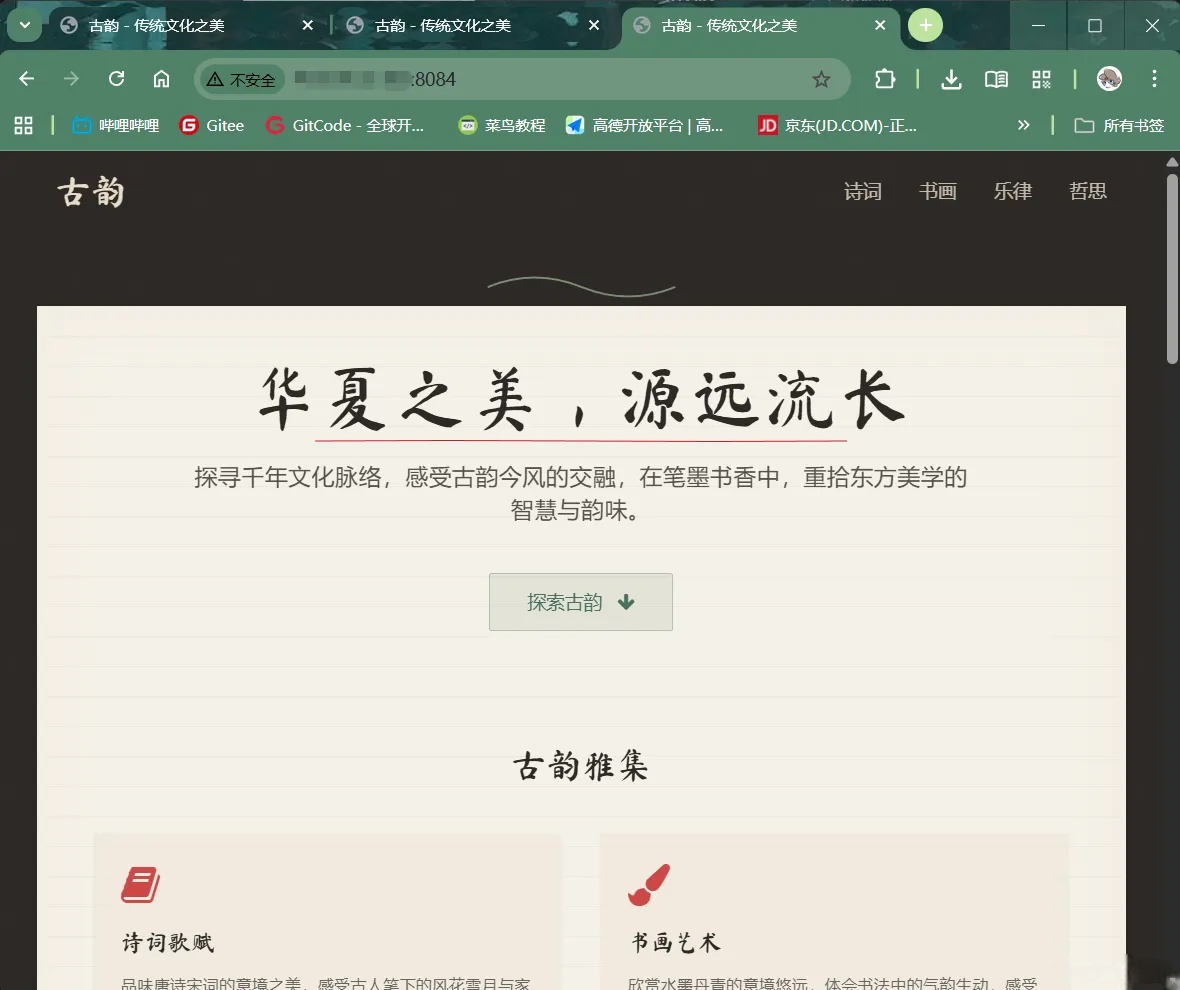
Task: Open the QR code sharing icon
Action: 1042,78
